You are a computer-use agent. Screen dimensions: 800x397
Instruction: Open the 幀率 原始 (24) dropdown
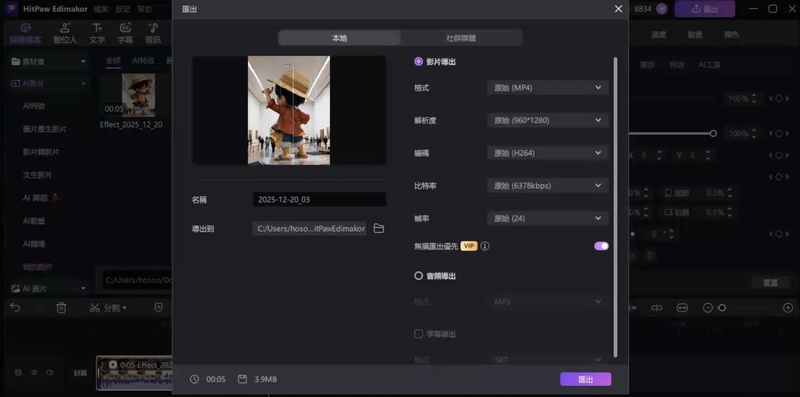click(x=548, y=218)
